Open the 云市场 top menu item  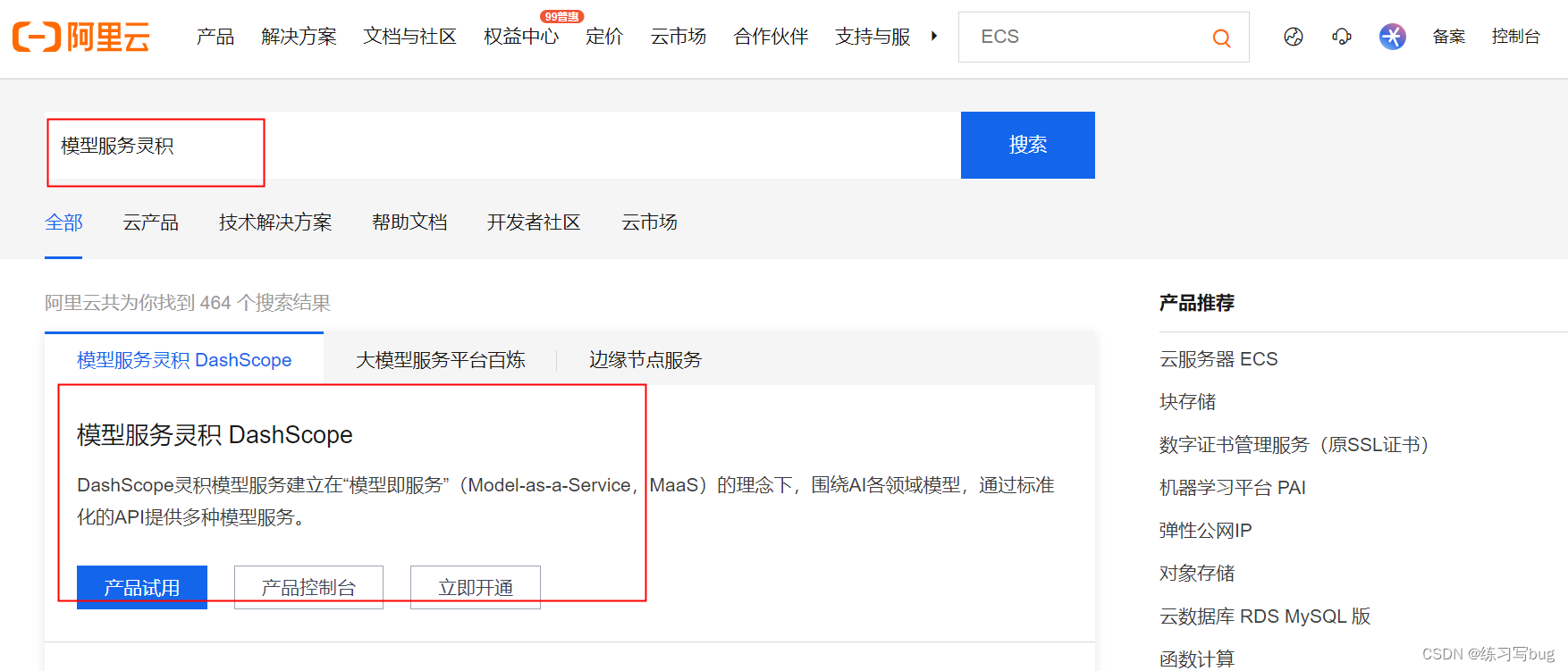[679, 37]
